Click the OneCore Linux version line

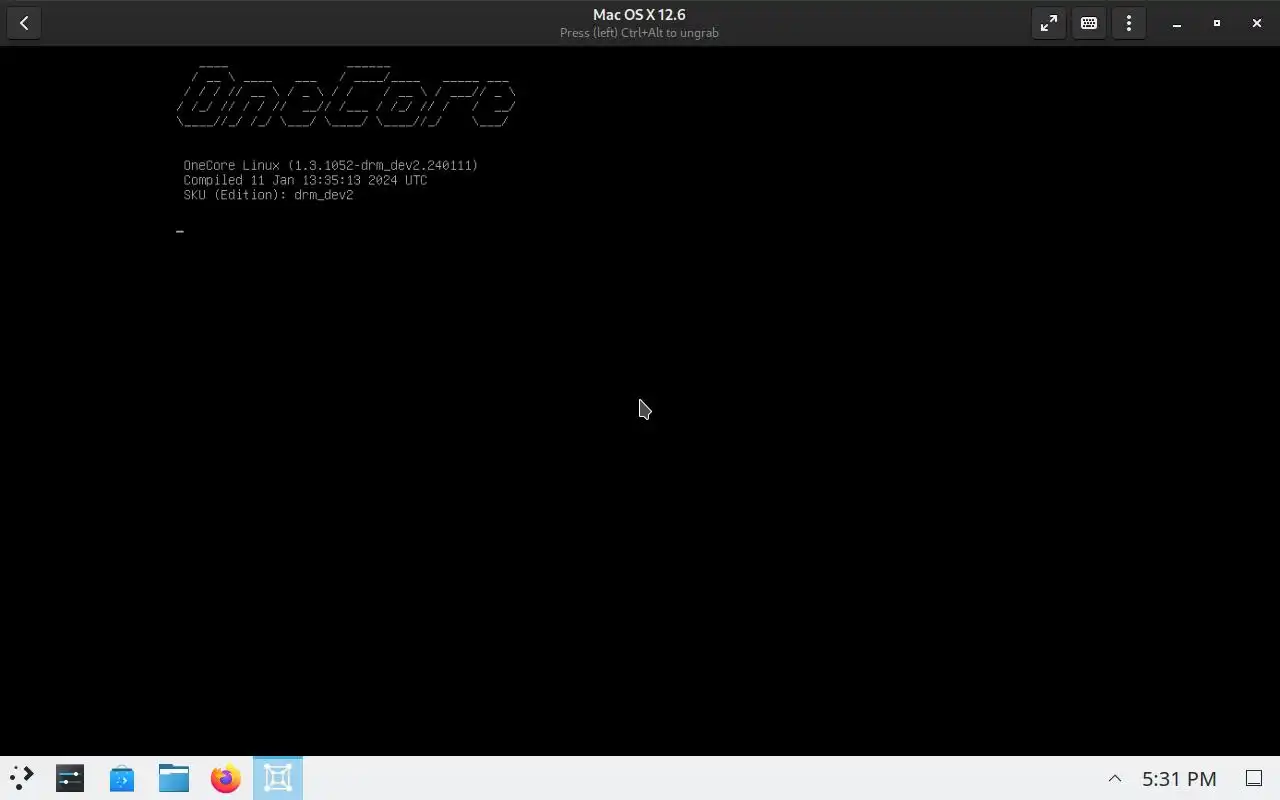click(x=331, y=165)
